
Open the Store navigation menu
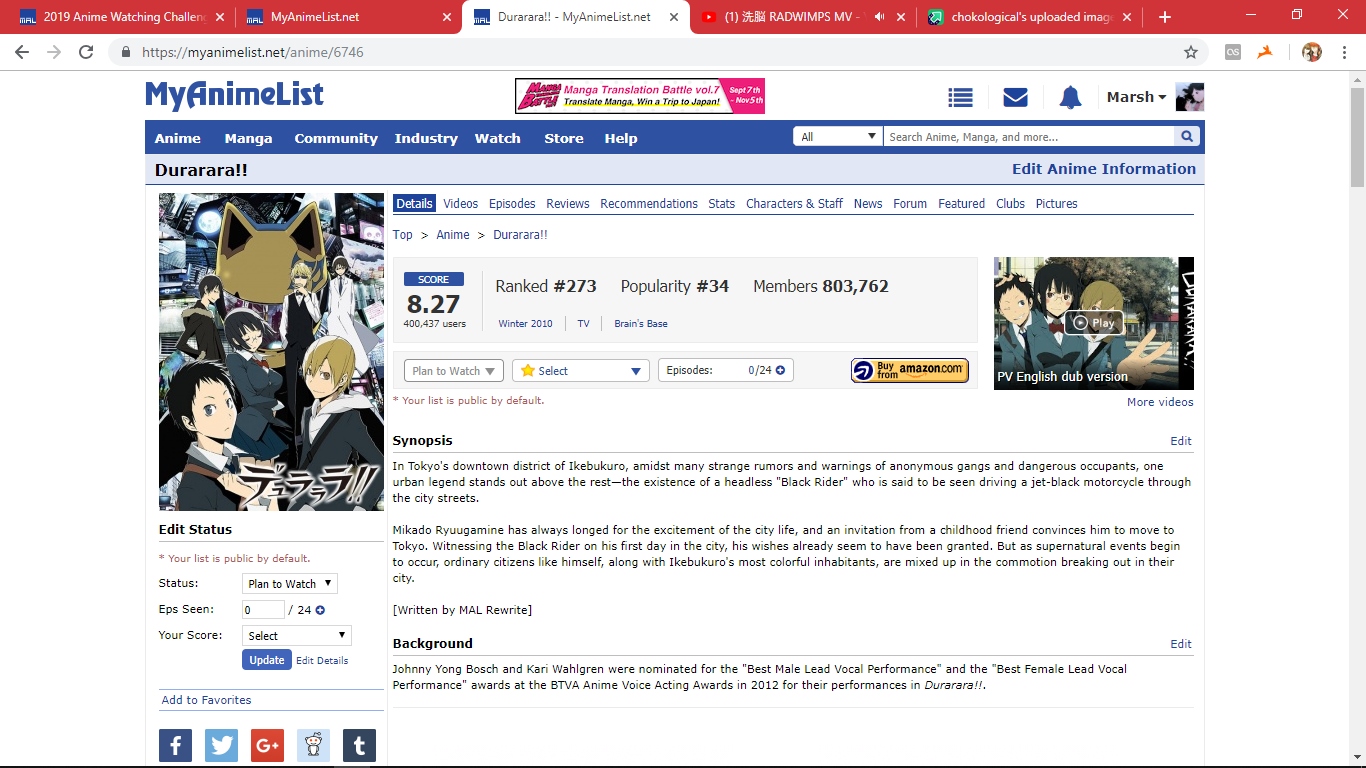tap(564, 138)
